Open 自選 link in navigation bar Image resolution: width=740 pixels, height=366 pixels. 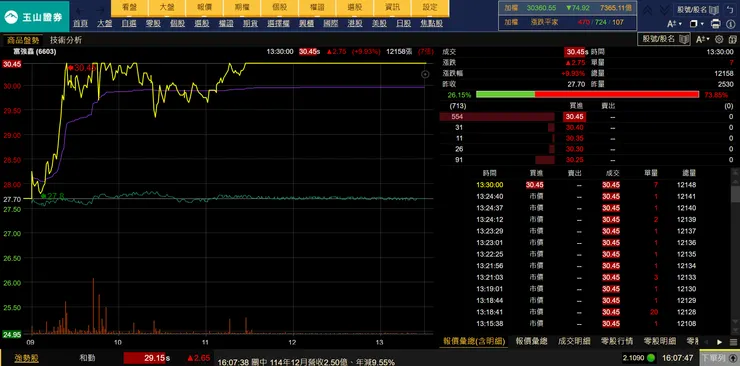coord(129,24)
